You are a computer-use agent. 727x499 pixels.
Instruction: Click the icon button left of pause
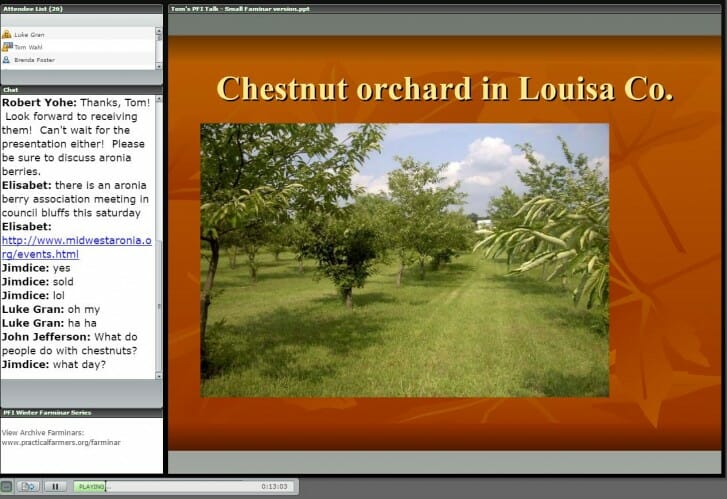(x=29, y=487)
